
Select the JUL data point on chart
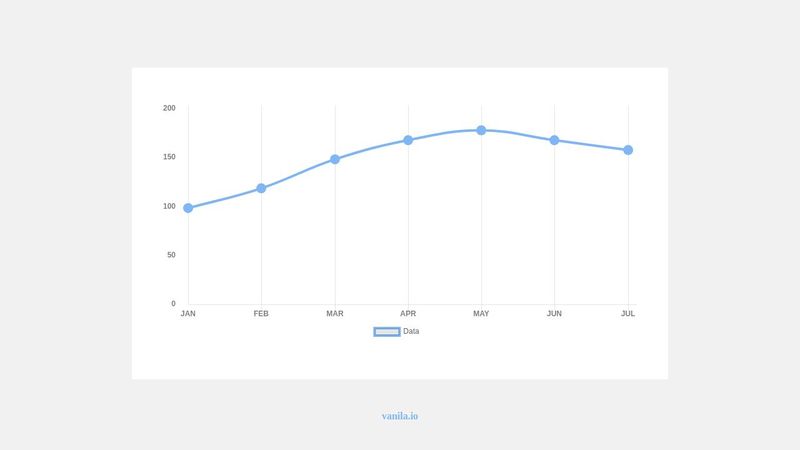(x=628, y=150)
